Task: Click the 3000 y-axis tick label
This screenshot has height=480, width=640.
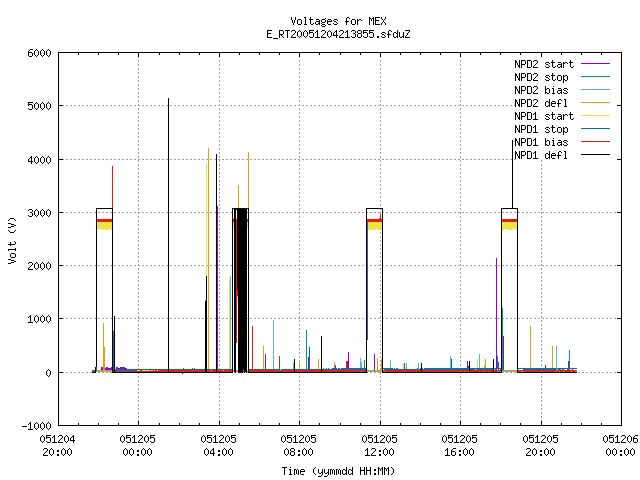Action: click(39, 213)
